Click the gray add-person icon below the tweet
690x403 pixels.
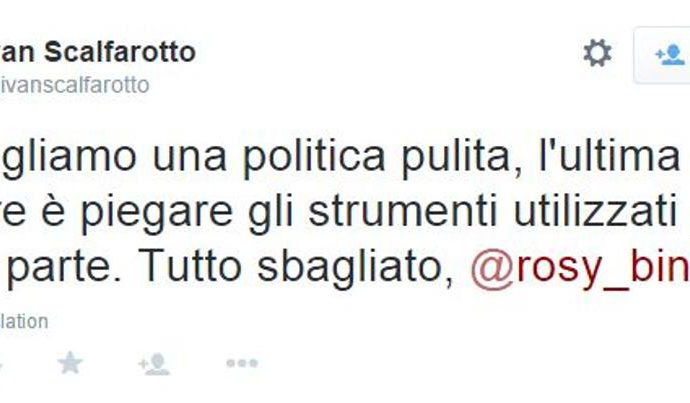click(x=154, y=364)
